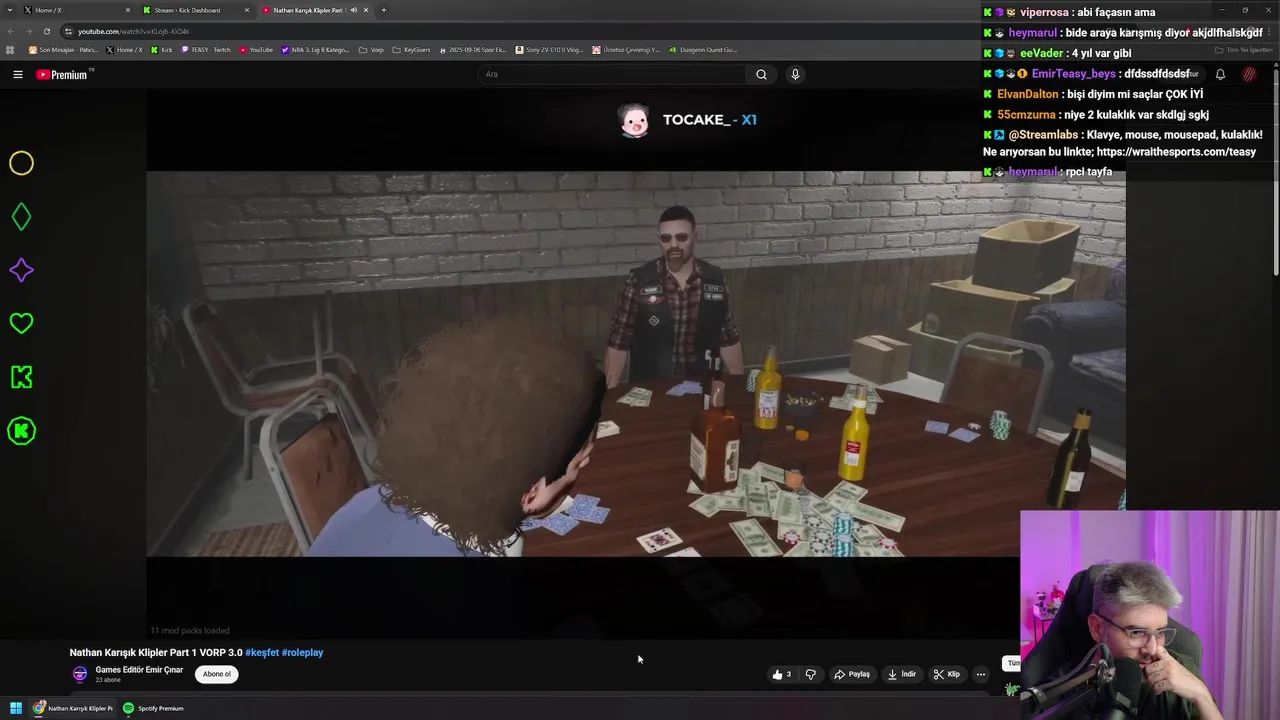This screenshot has width=1280, height=720.
Task: Share the video via Paylaş button
Action: coord(853,674)
